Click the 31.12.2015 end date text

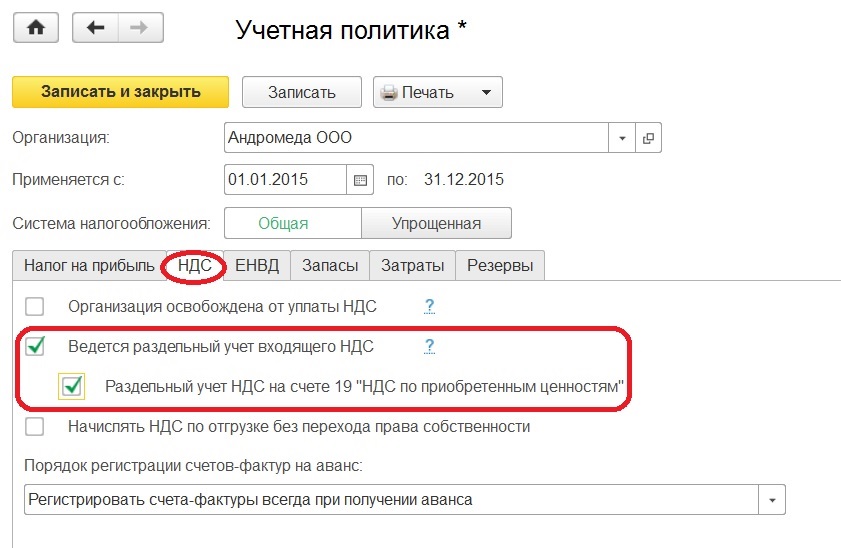coord(464,179)
